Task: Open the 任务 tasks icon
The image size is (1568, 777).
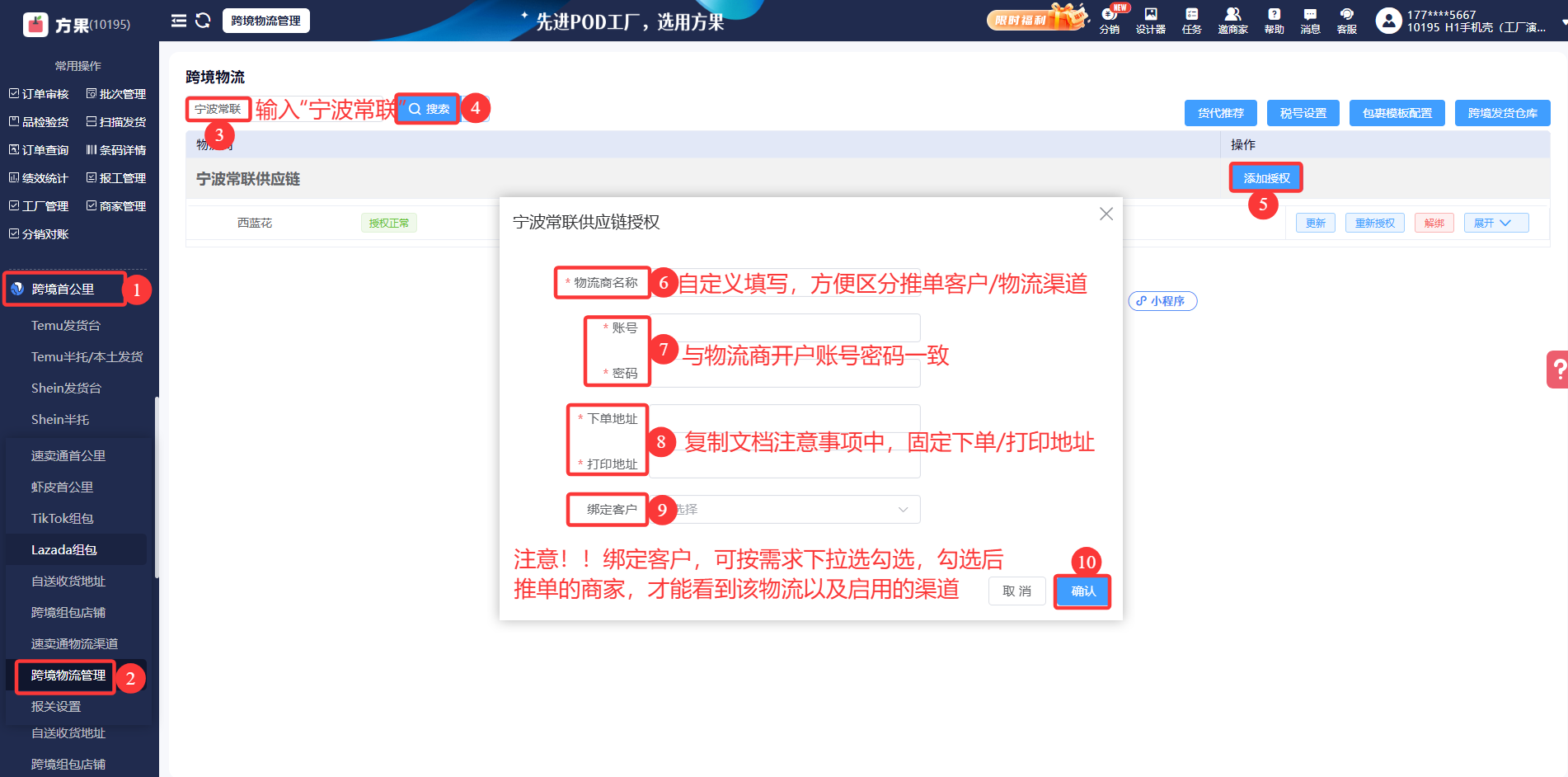Action: 1192,21
